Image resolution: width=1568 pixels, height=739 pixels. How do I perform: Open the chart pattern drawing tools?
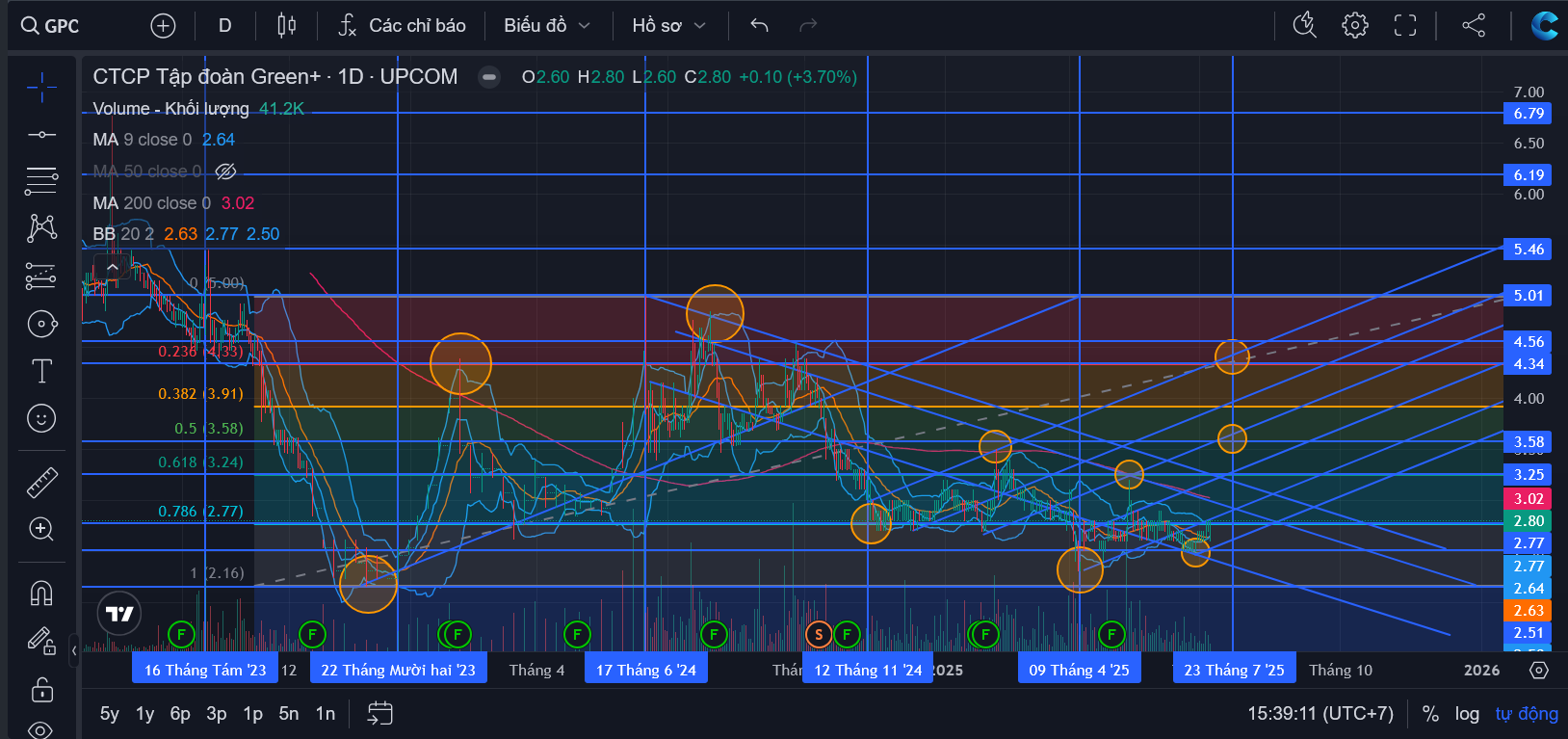41,228
